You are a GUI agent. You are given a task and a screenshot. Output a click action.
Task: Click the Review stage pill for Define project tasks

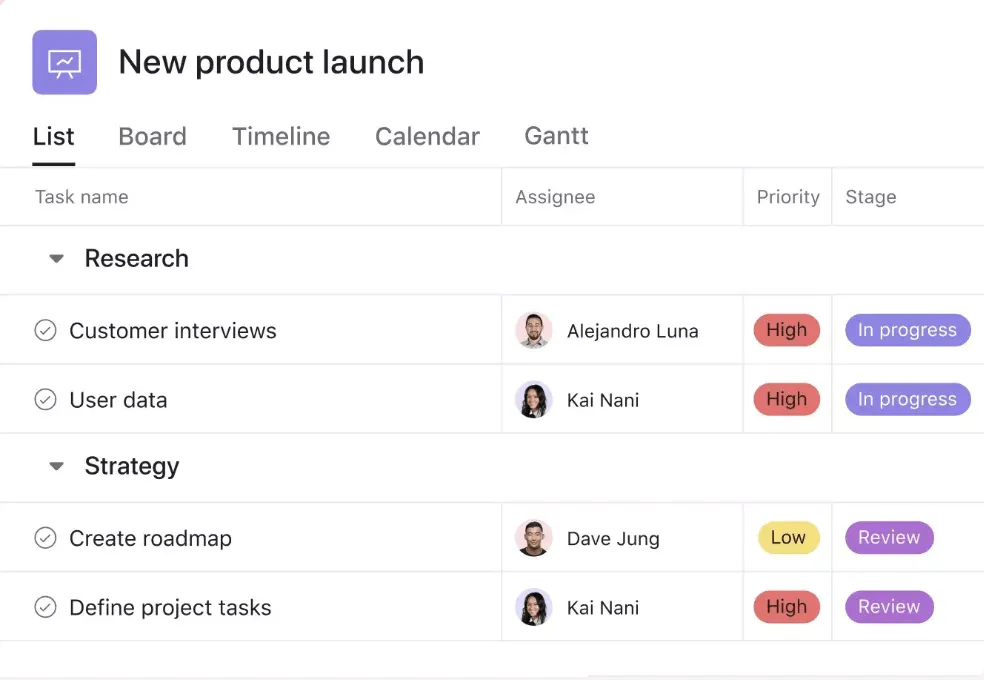(889, 607)
